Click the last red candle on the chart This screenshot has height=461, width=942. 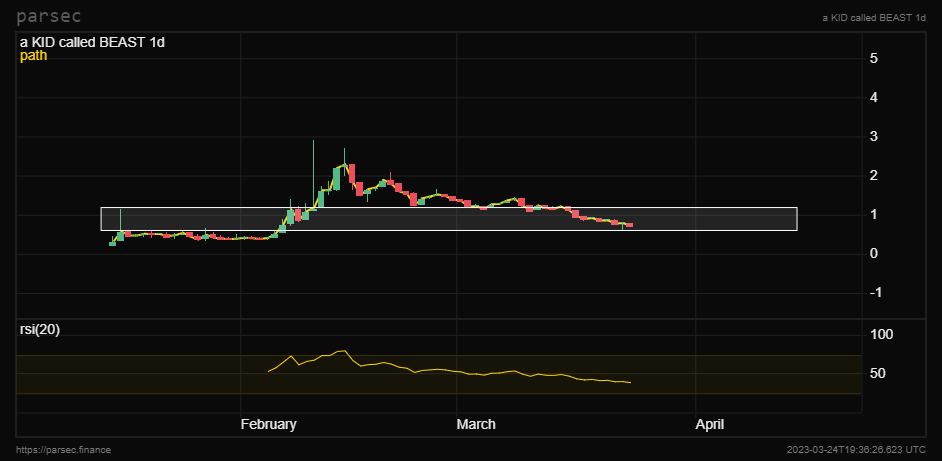(x=630, y=225)
